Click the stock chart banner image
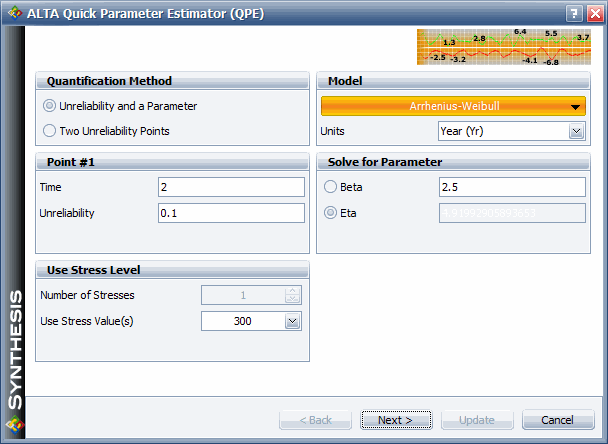Viewport: 608px width, 444px height. pos(504,47)
